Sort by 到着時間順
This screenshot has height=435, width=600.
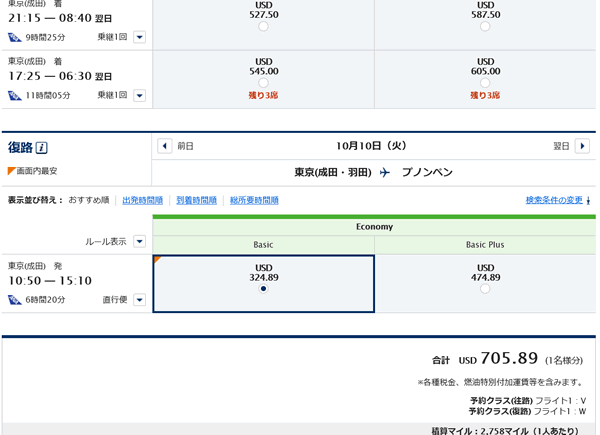coord(196,200)
